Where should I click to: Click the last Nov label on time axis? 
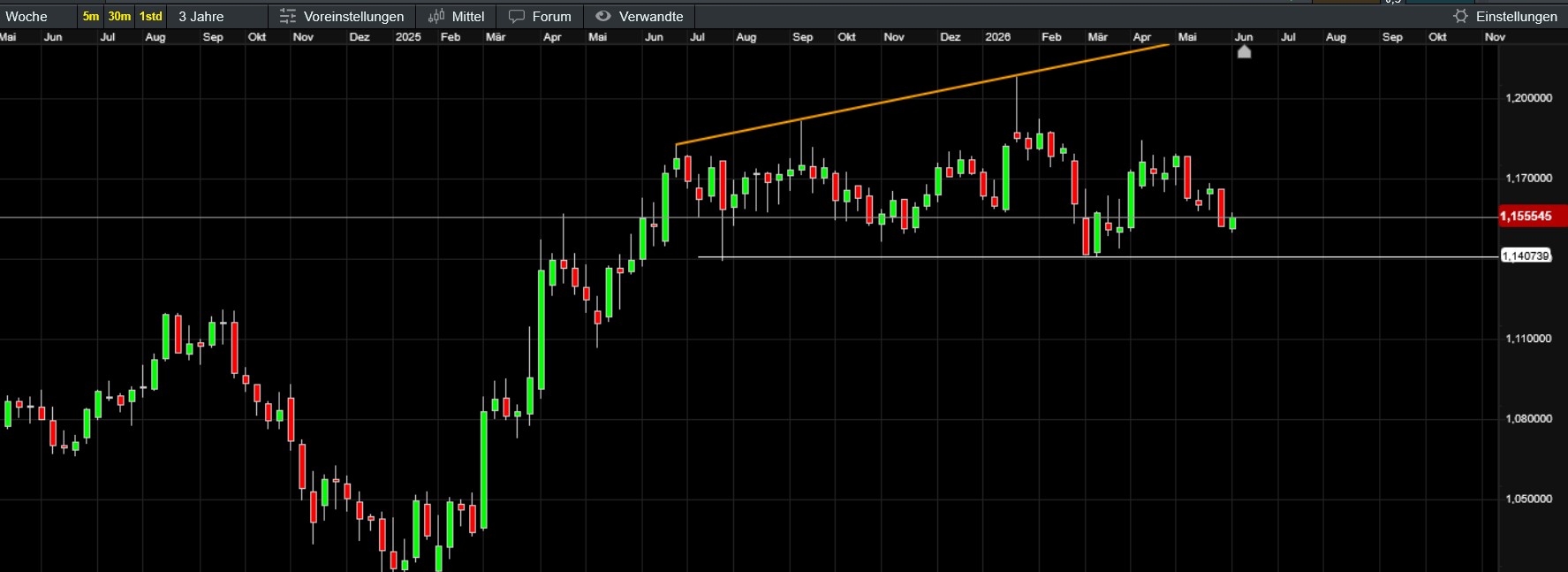1495,37
